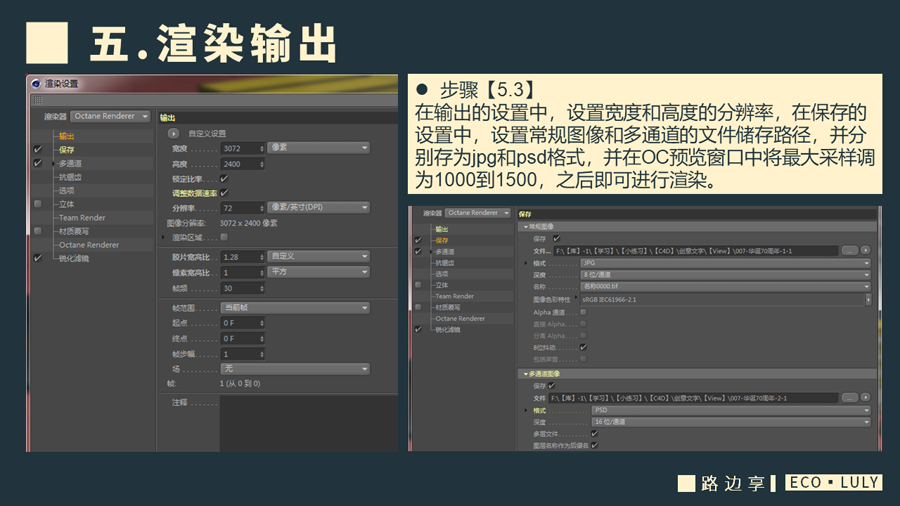The width and height of the screenshot is (900, 506).
Task: Open the JPG format dropdown
Action: tap(726, 263)
